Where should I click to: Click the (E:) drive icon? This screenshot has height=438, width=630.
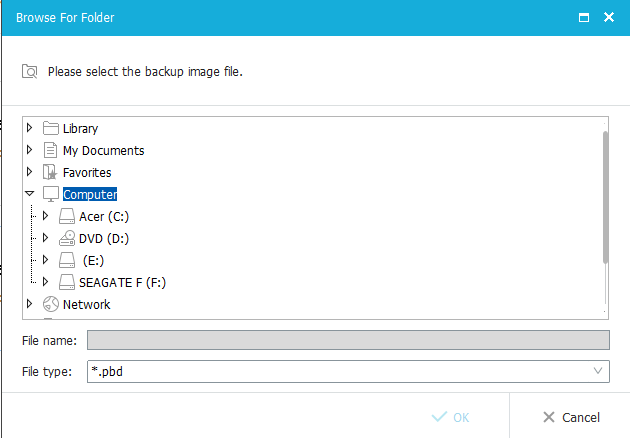coord(67,260)
